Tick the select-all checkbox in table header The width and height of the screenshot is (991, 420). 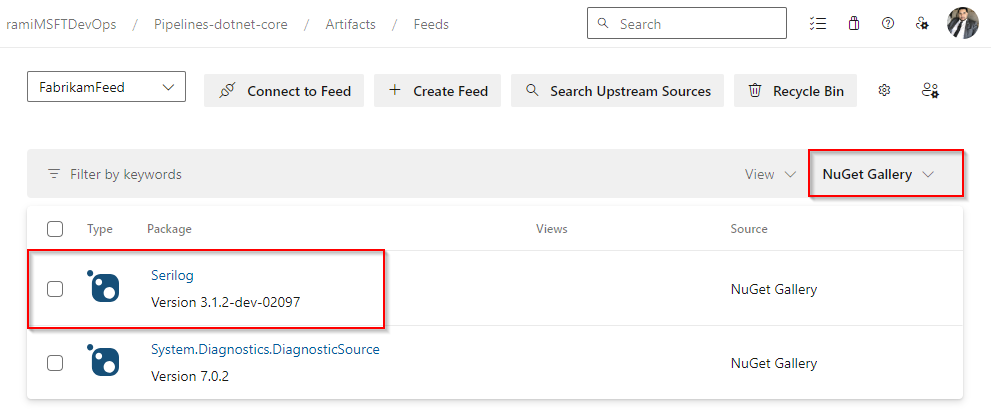[x=55, y=229]
